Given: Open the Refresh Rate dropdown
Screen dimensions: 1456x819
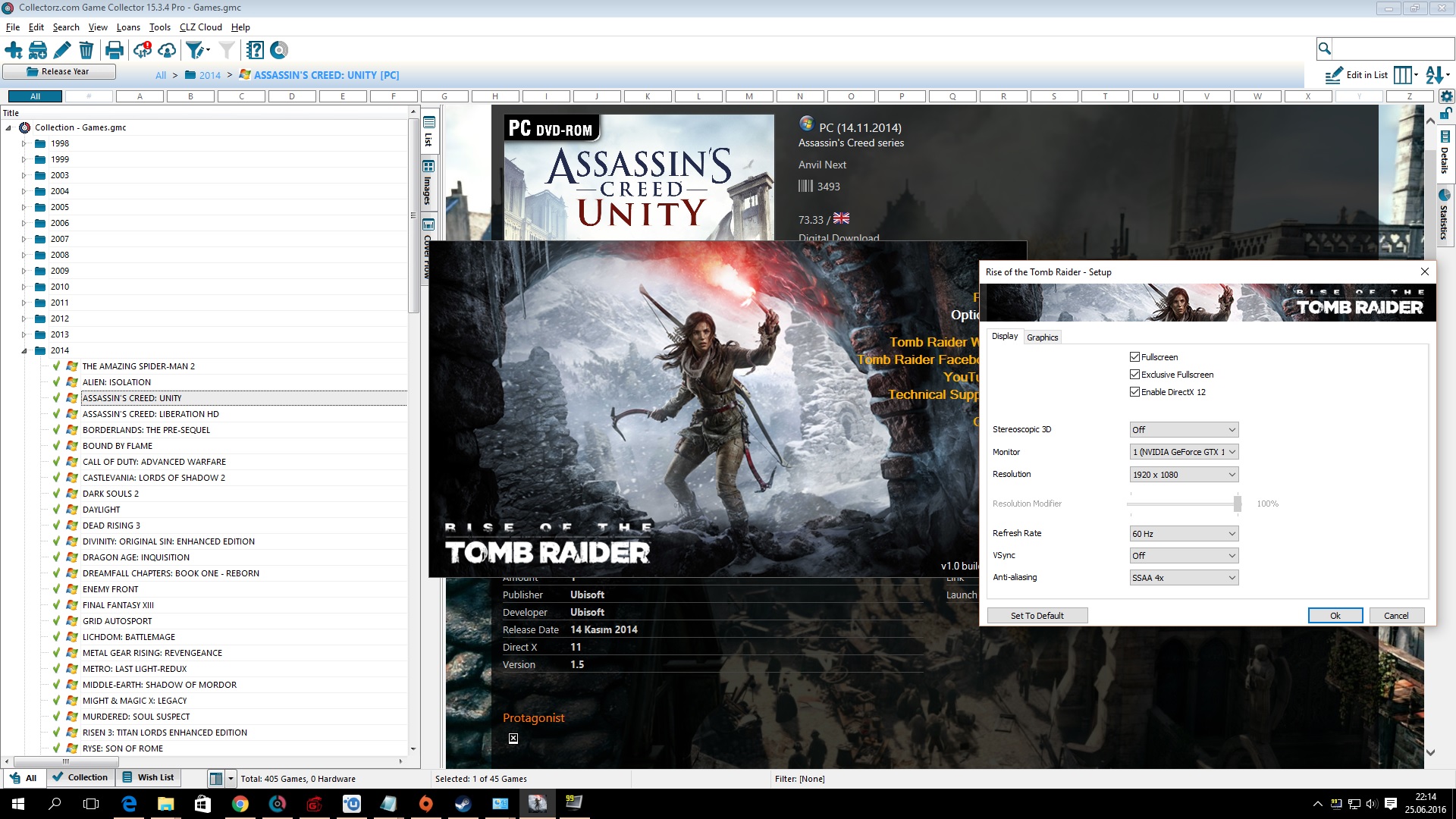Looking at the screenshot, I should 1184,534.
